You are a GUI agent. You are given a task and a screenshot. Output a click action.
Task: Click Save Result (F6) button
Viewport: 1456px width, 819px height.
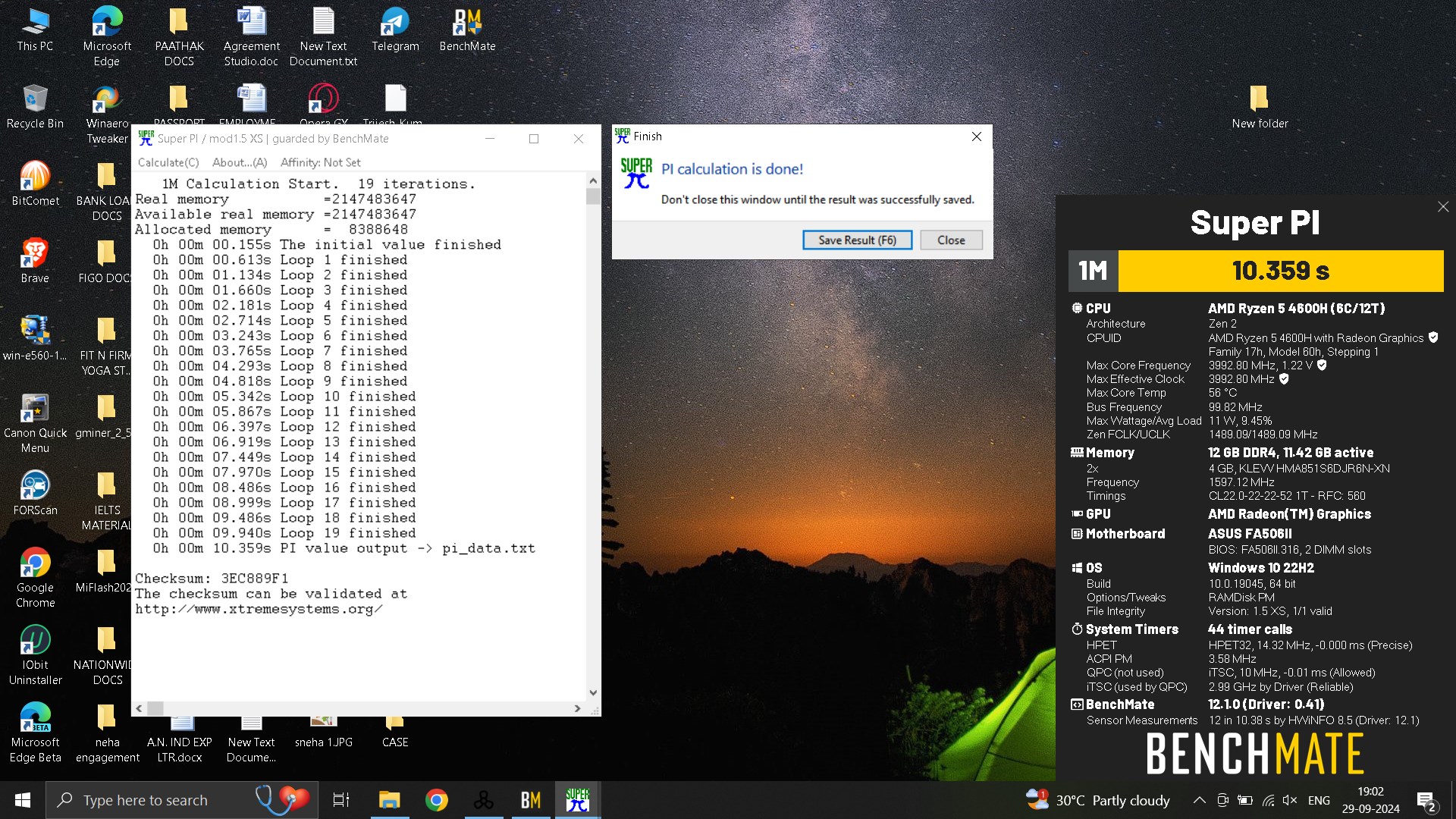pyautogui.click(x=857, y=240)
